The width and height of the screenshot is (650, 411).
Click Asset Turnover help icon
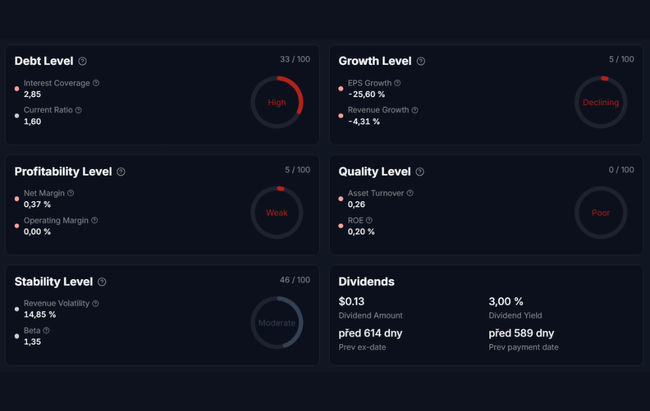point(410,193)
